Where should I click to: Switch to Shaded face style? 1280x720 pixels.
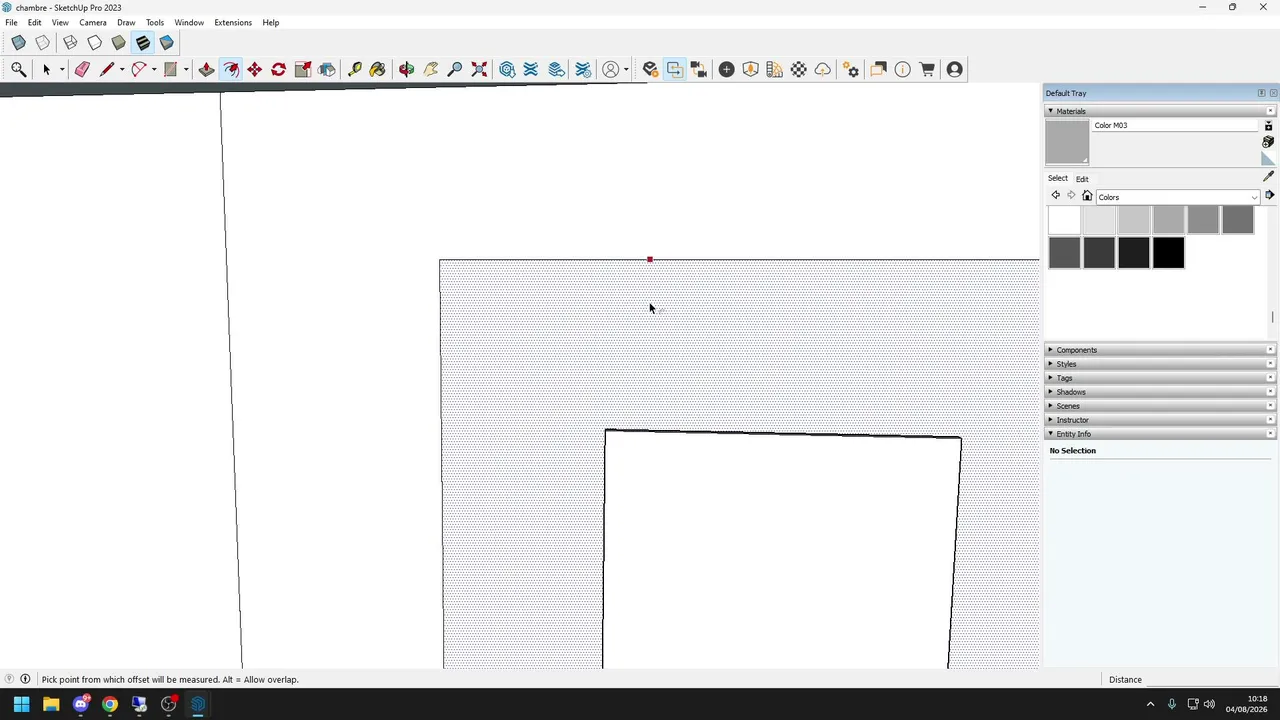click(118, 43)
